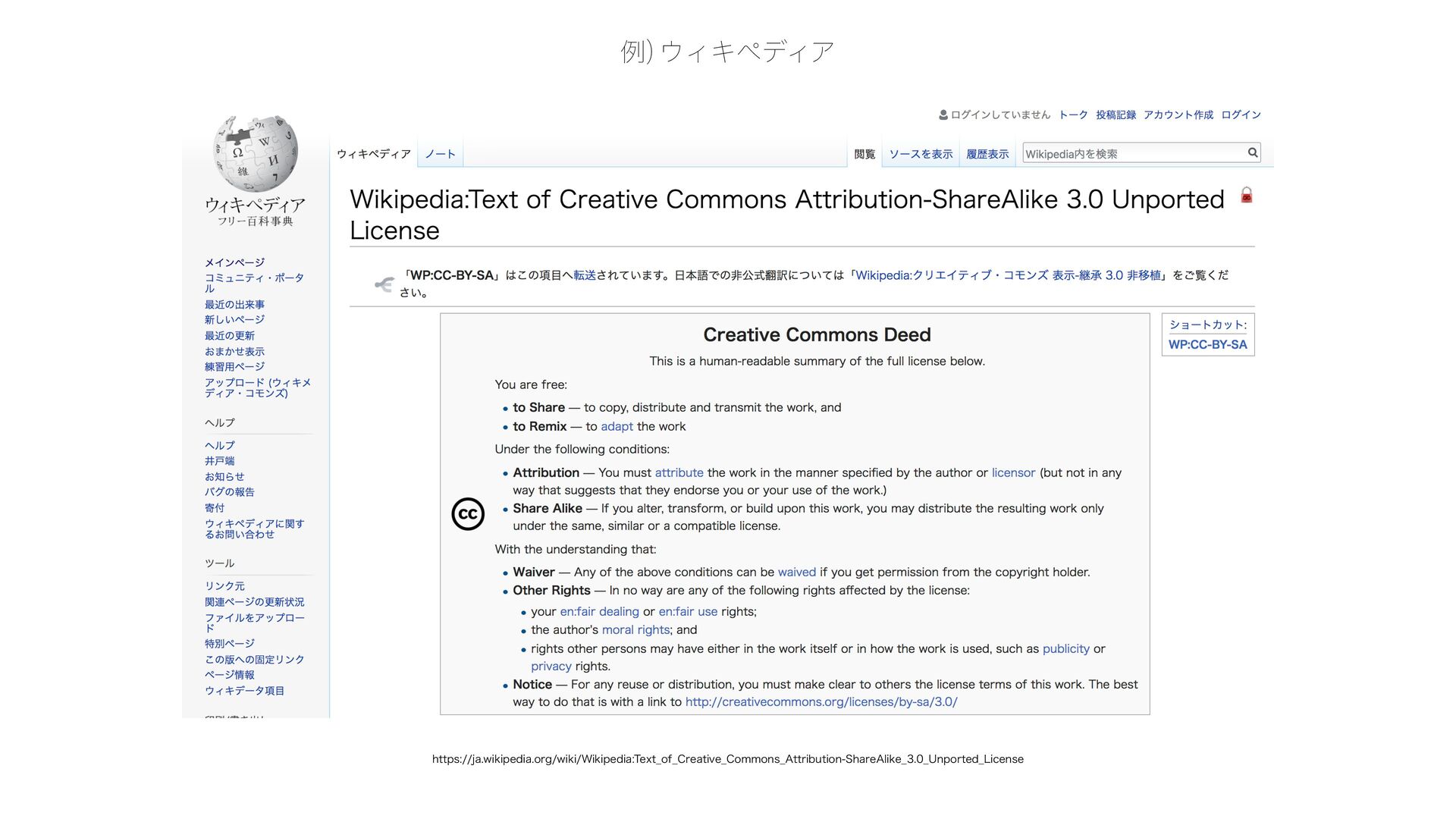The image size is (1456, 819).
Task: Open 特別ページ in the tools section
Action: pos(229,644)
